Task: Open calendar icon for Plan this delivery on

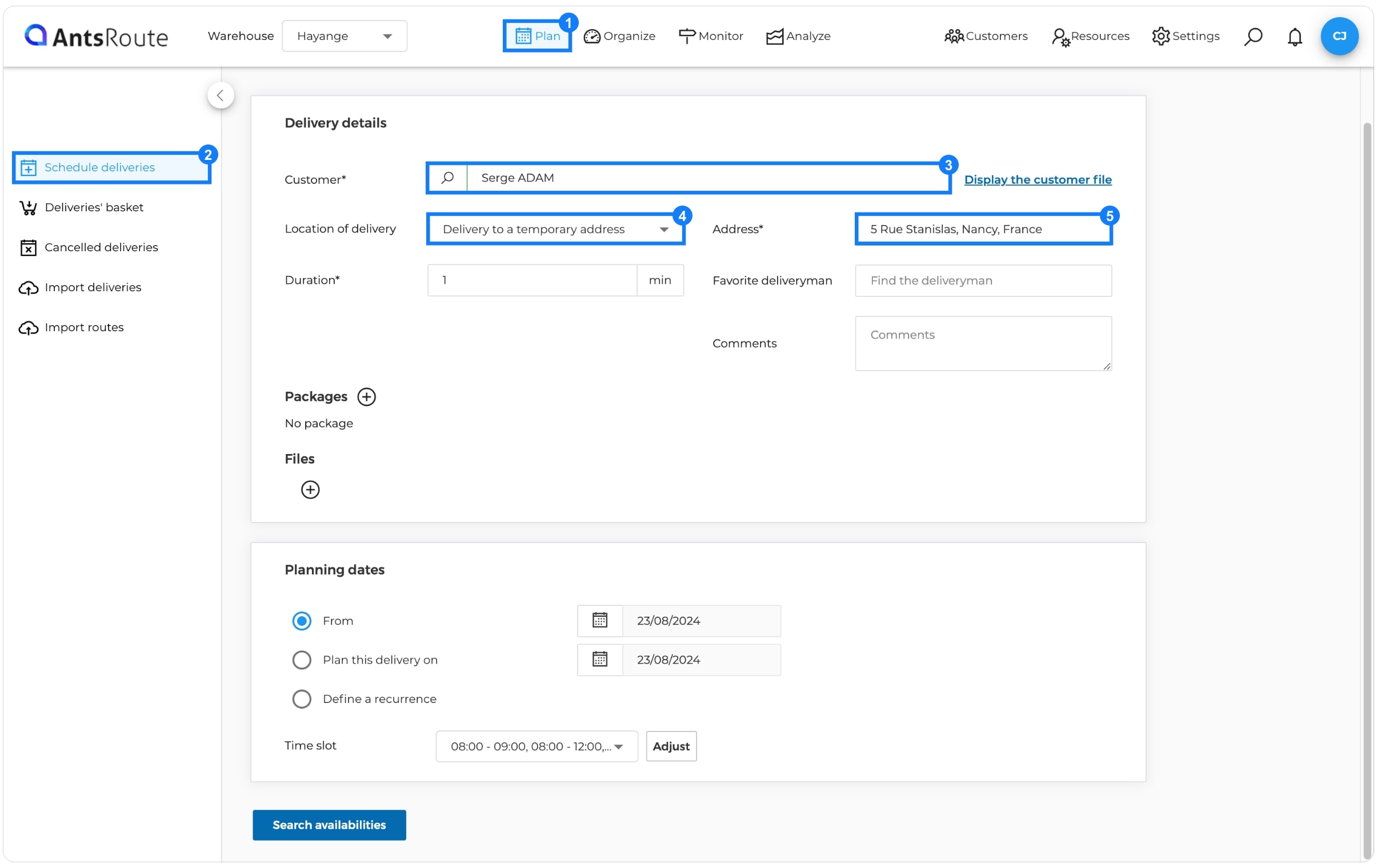Action: pyautogui.click(x=599, y=660)
